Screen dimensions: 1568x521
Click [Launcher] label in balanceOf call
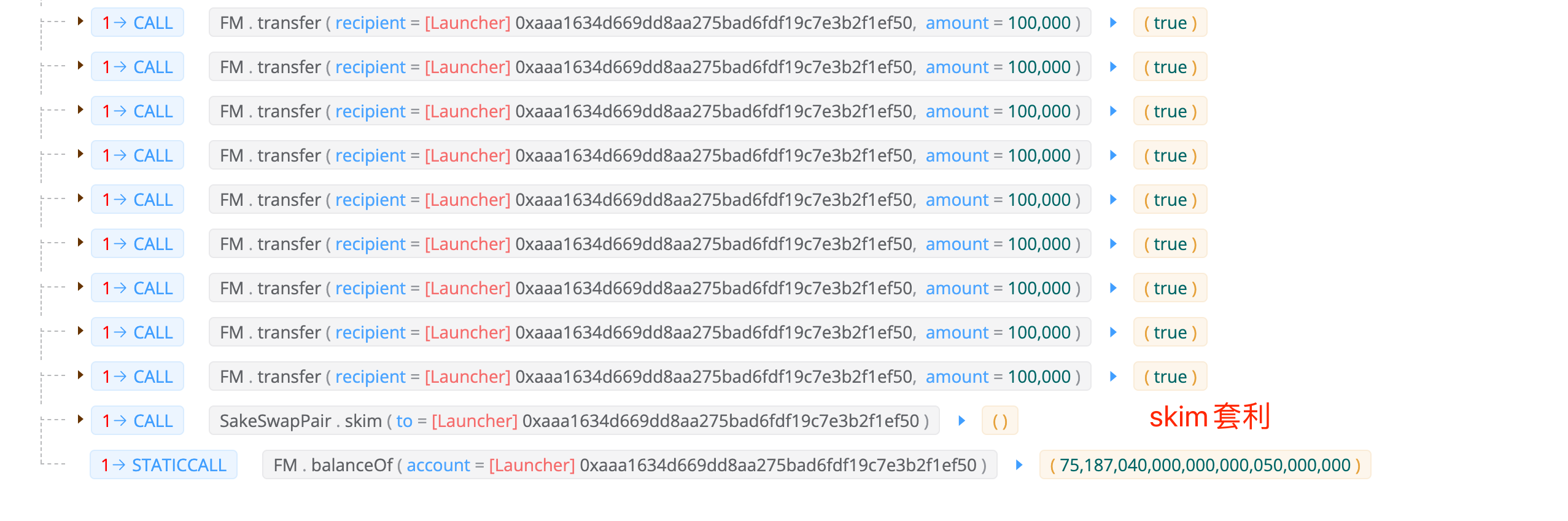pyautogui.click(x=532, y=465)
